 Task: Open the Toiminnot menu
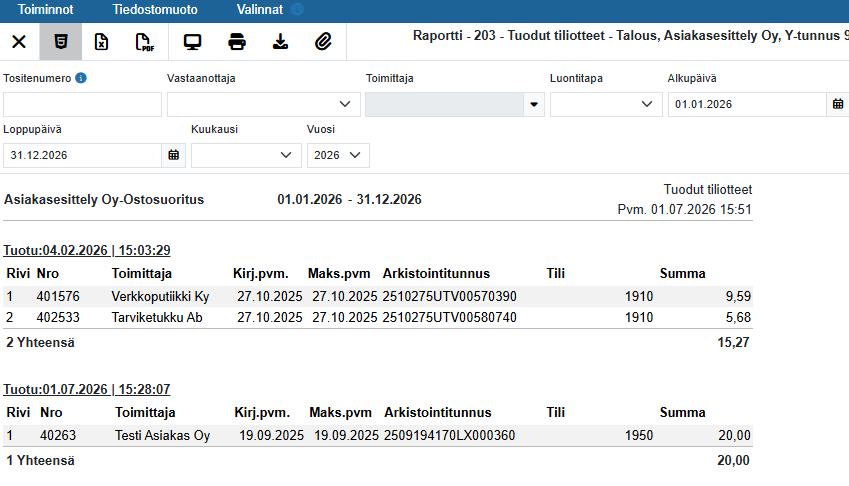[45, 10]
